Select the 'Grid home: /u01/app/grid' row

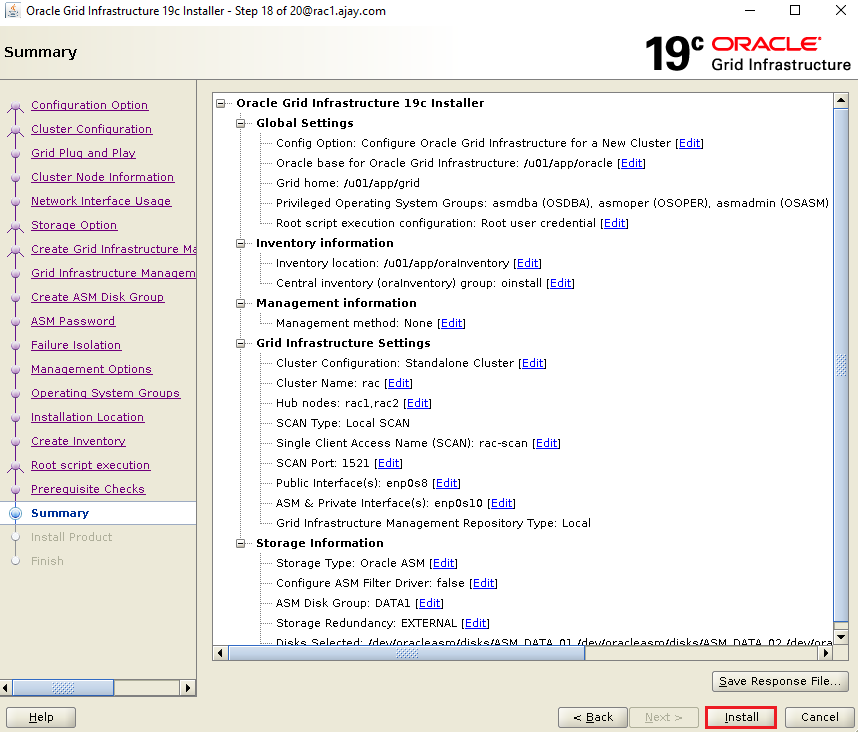pos(348,183)
